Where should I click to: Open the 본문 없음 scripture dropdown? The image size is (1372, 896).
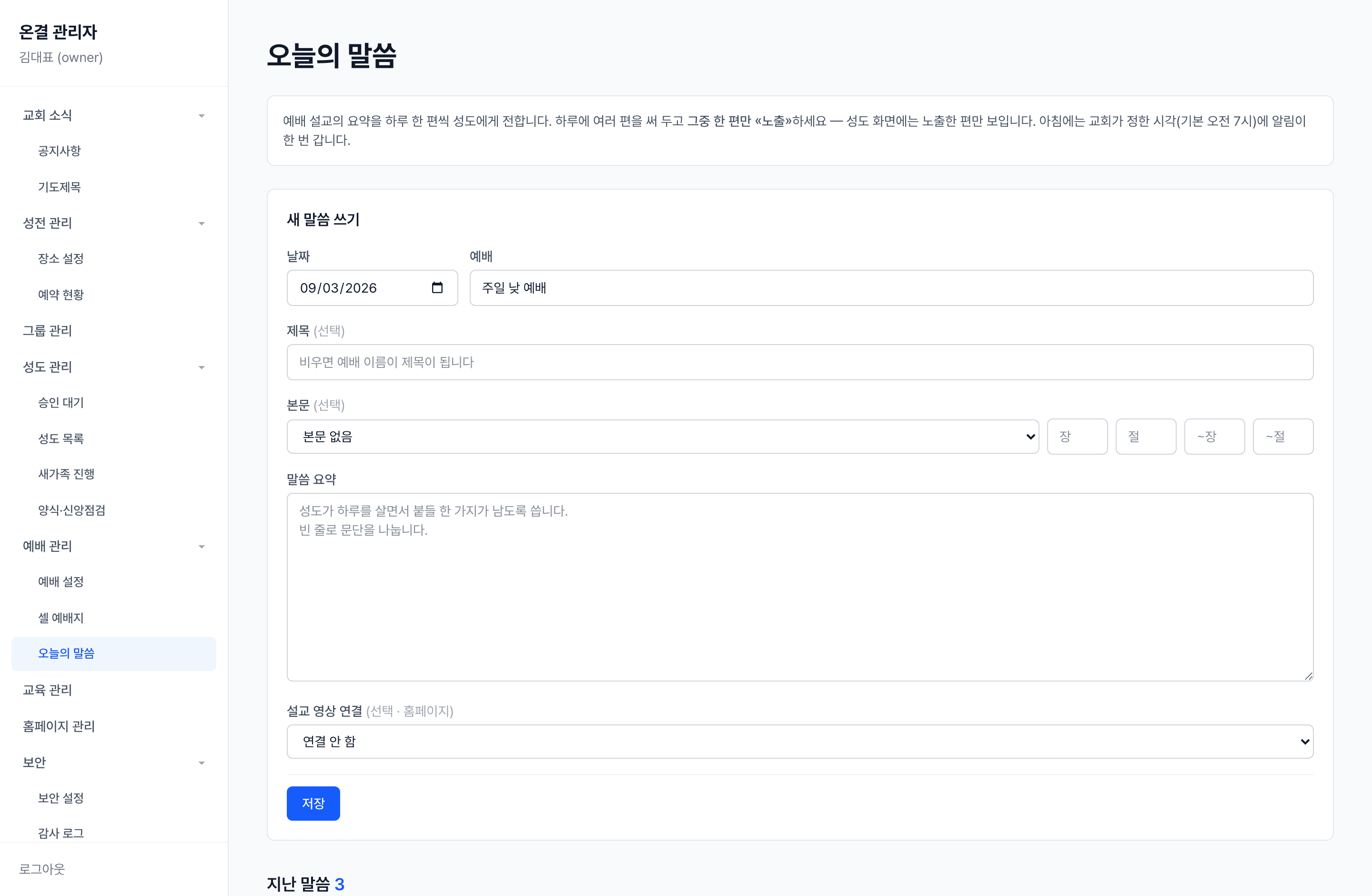point(662,437)
